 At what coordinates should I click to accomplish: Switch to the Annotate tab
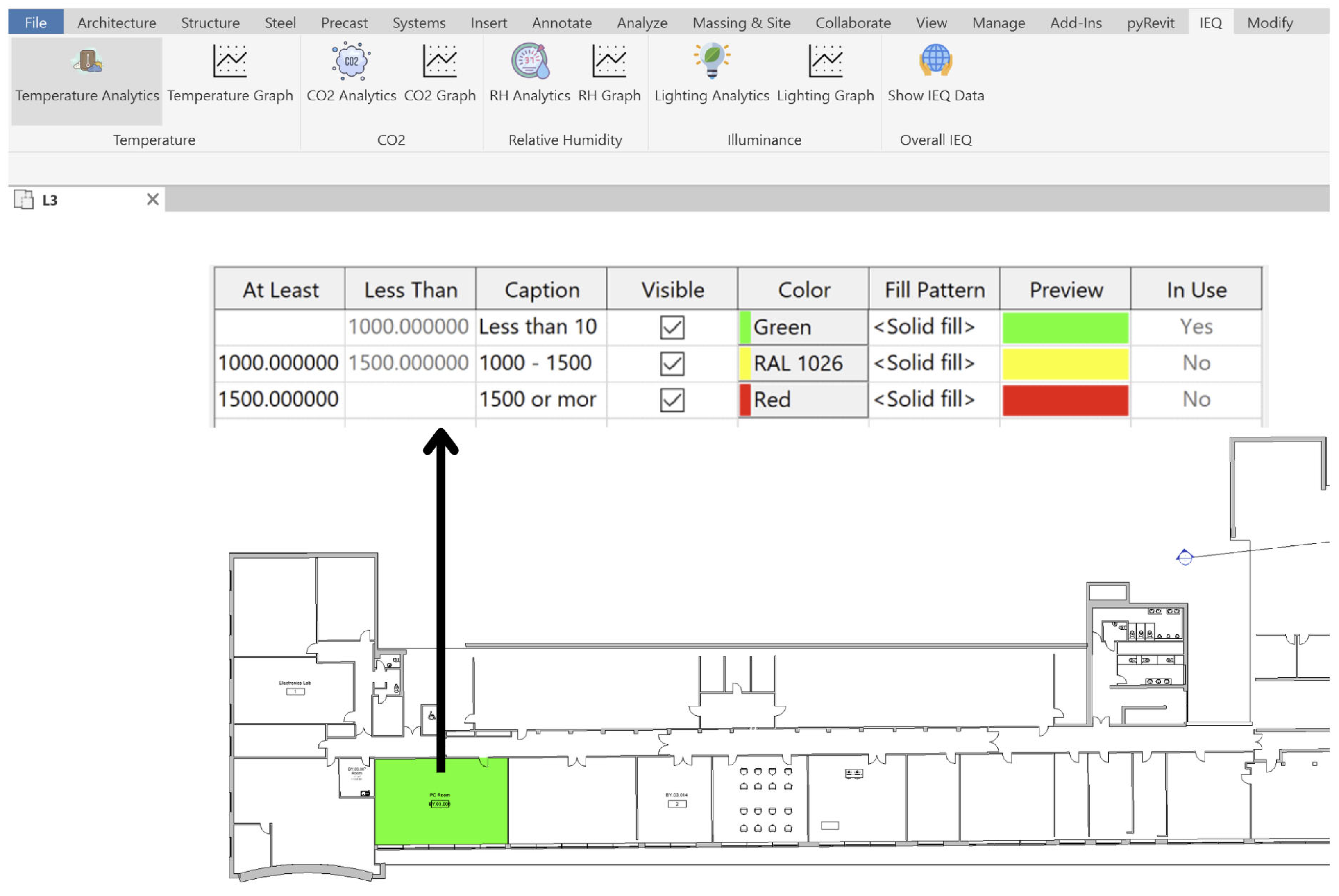[562, 22]
